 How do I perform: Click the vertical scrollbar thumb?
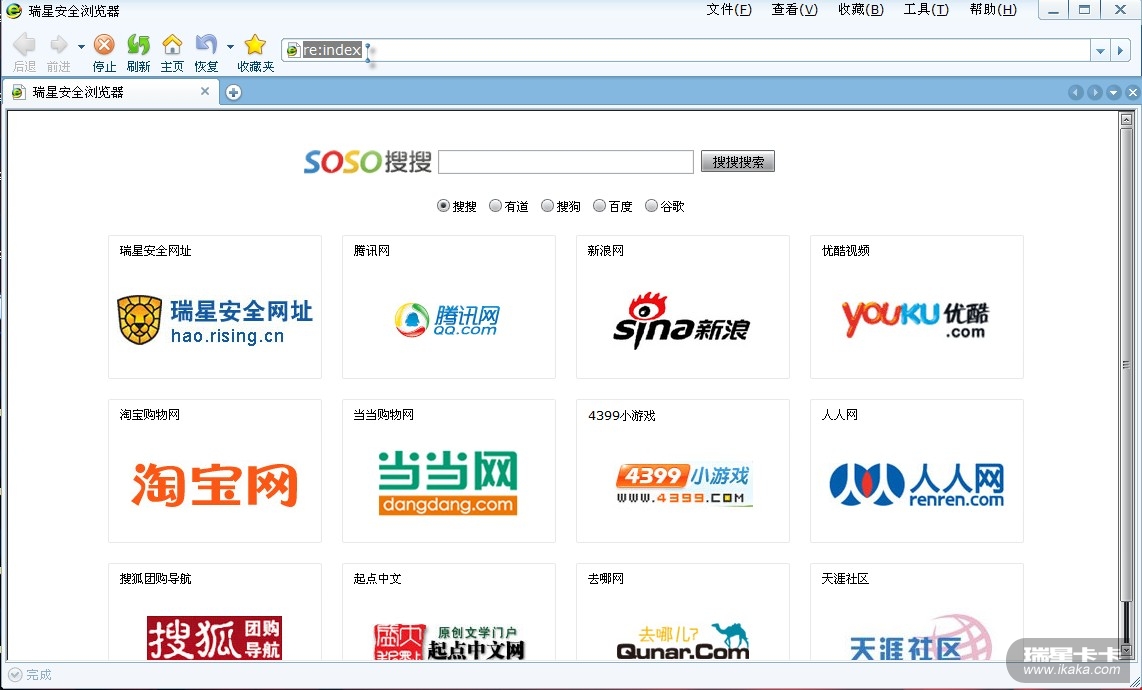(x=1126, y=364)
